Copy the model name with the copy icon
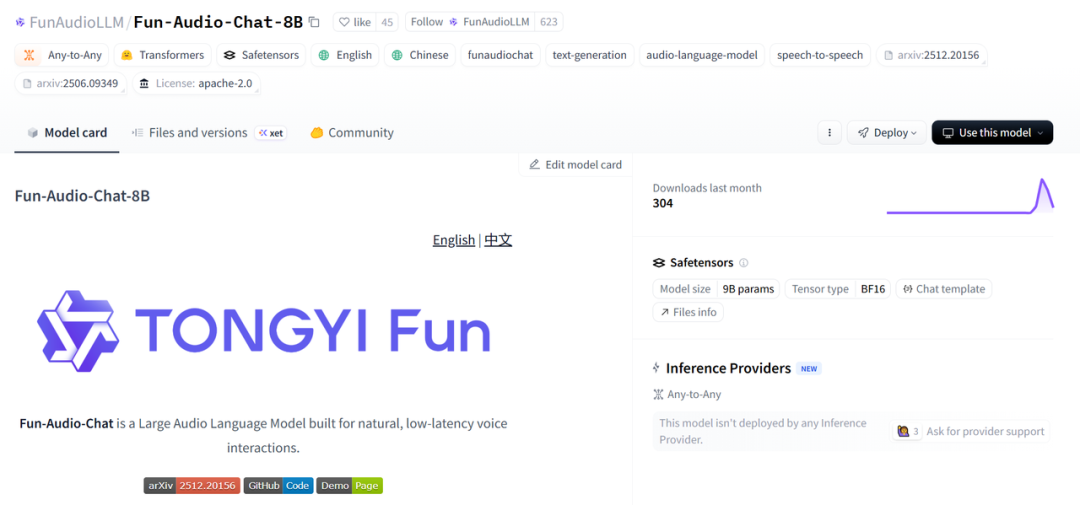Viewport: 1080px width, 505px height. pyautogui.click(x=314, y=22)
